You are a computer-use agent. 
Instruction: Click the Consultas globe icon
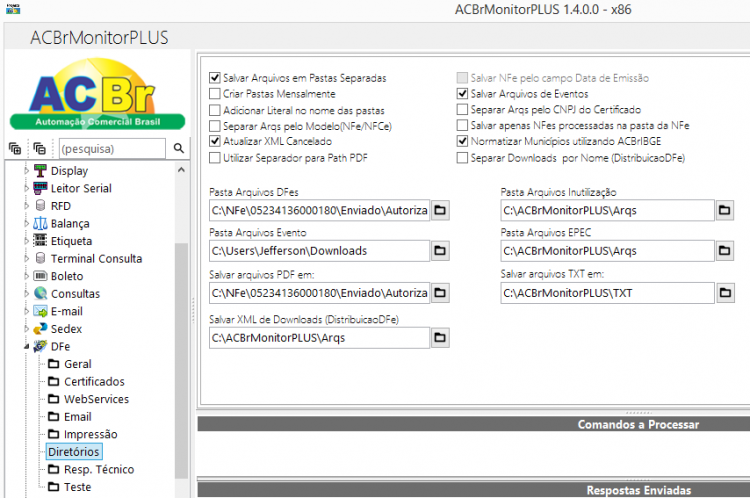coord(41,293)
